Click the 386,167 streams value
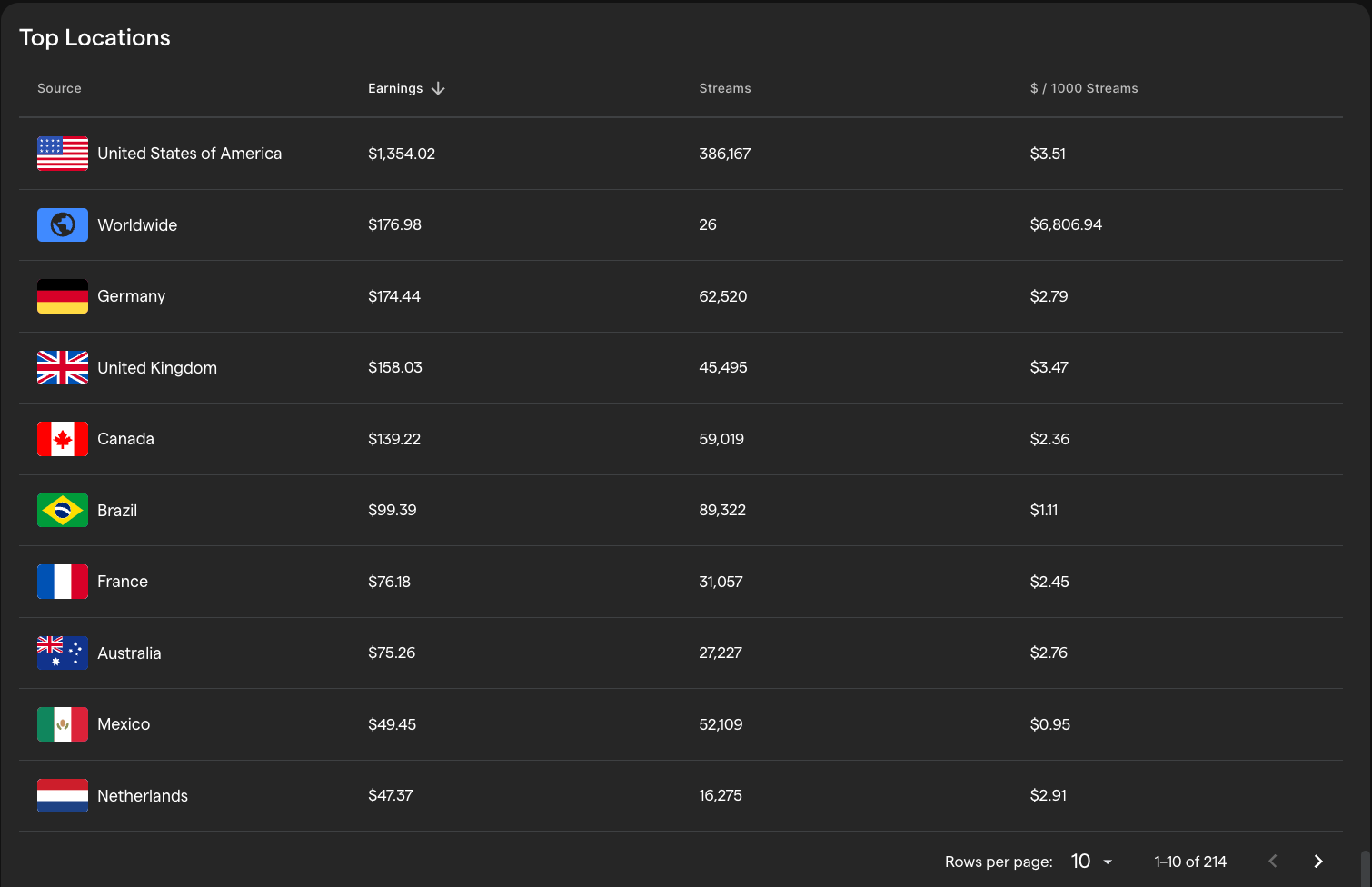 (725, 154)
